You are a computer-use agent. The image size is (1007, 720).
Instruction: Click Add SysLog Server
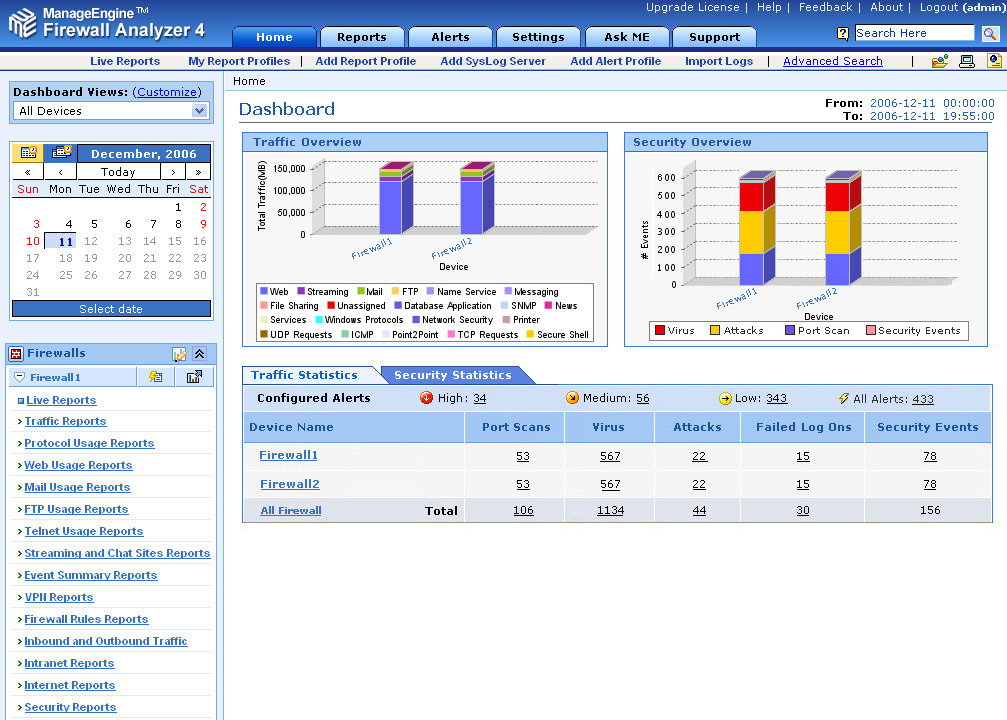pos(493,61)
